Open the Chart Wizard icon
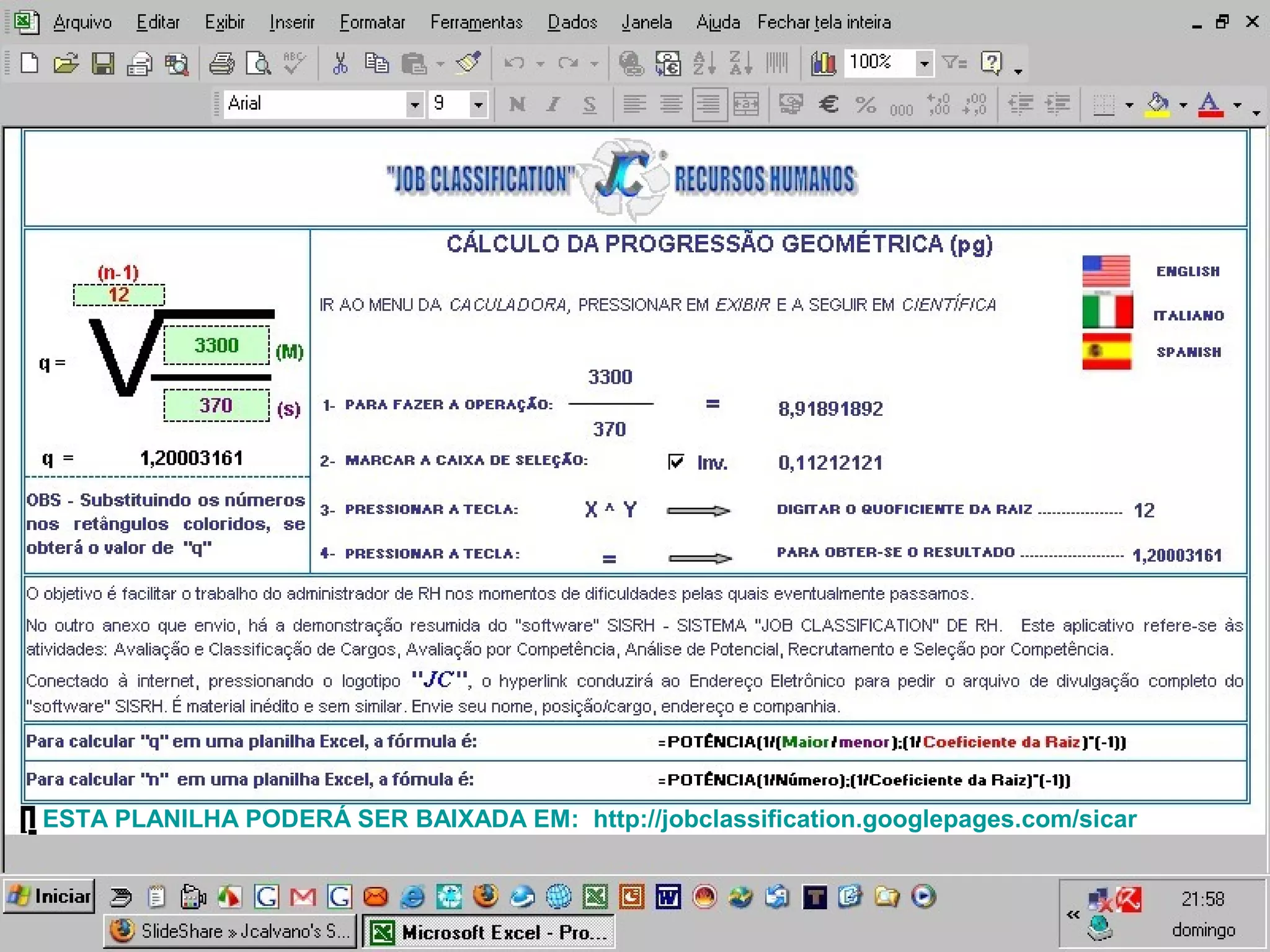 click(824, 64)
